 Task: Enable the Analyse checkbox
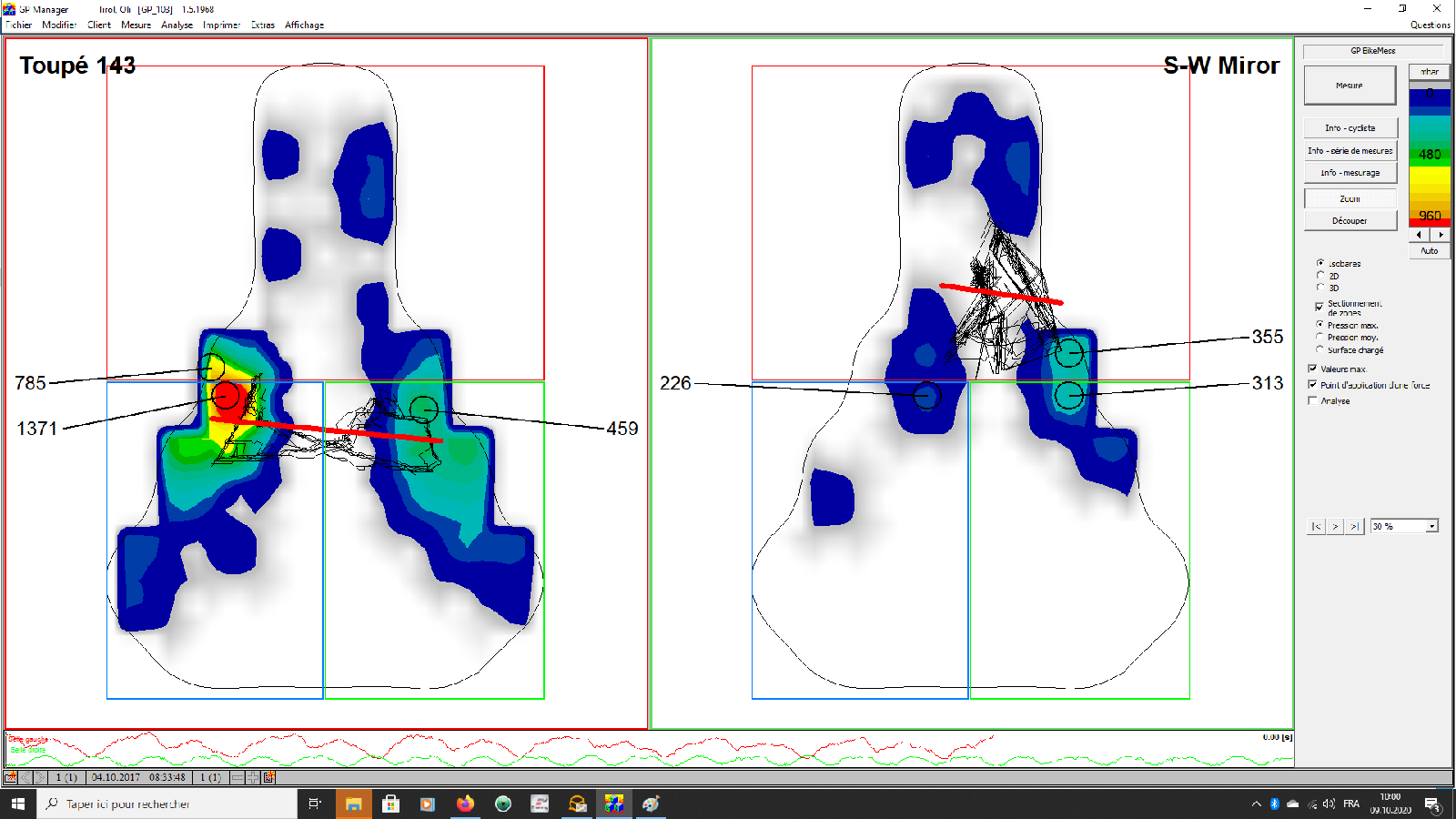click(x=1312, y=400)
